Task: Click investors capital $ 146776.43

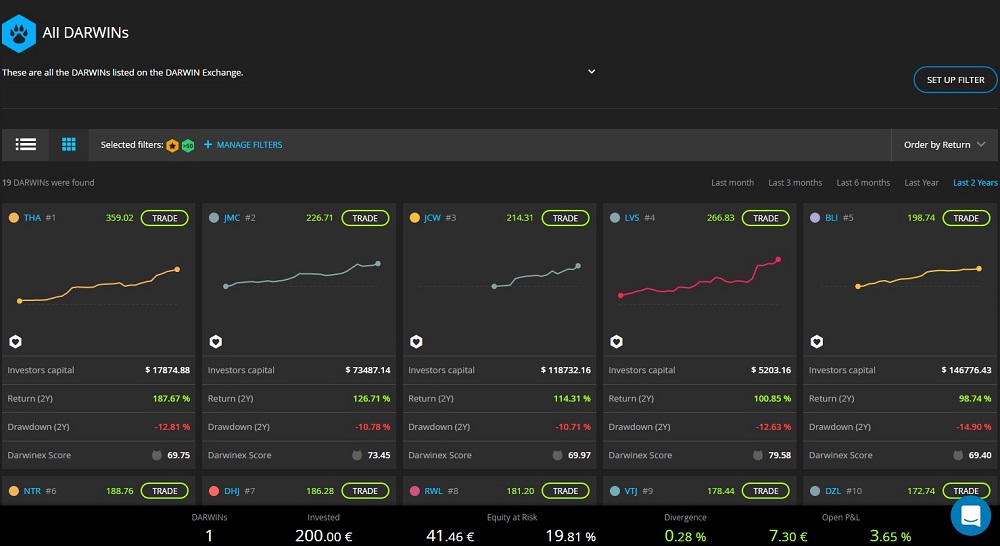Action: [966, 370]
